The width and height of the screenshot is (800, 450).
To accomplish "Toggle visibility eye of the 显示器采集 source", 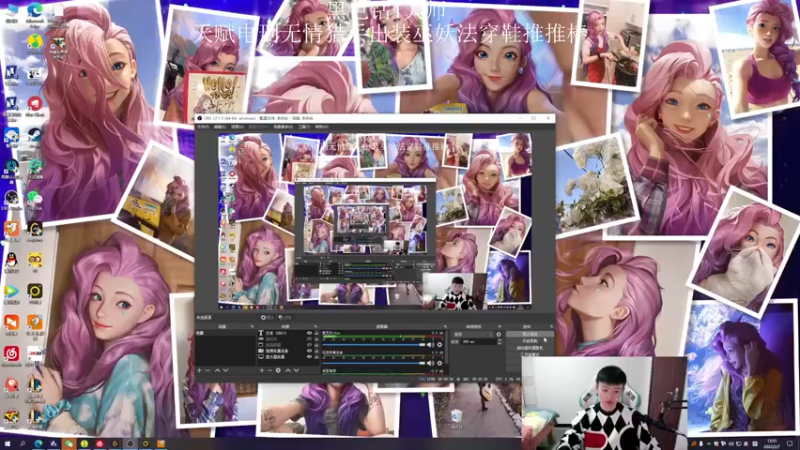I will coord(309,357).
